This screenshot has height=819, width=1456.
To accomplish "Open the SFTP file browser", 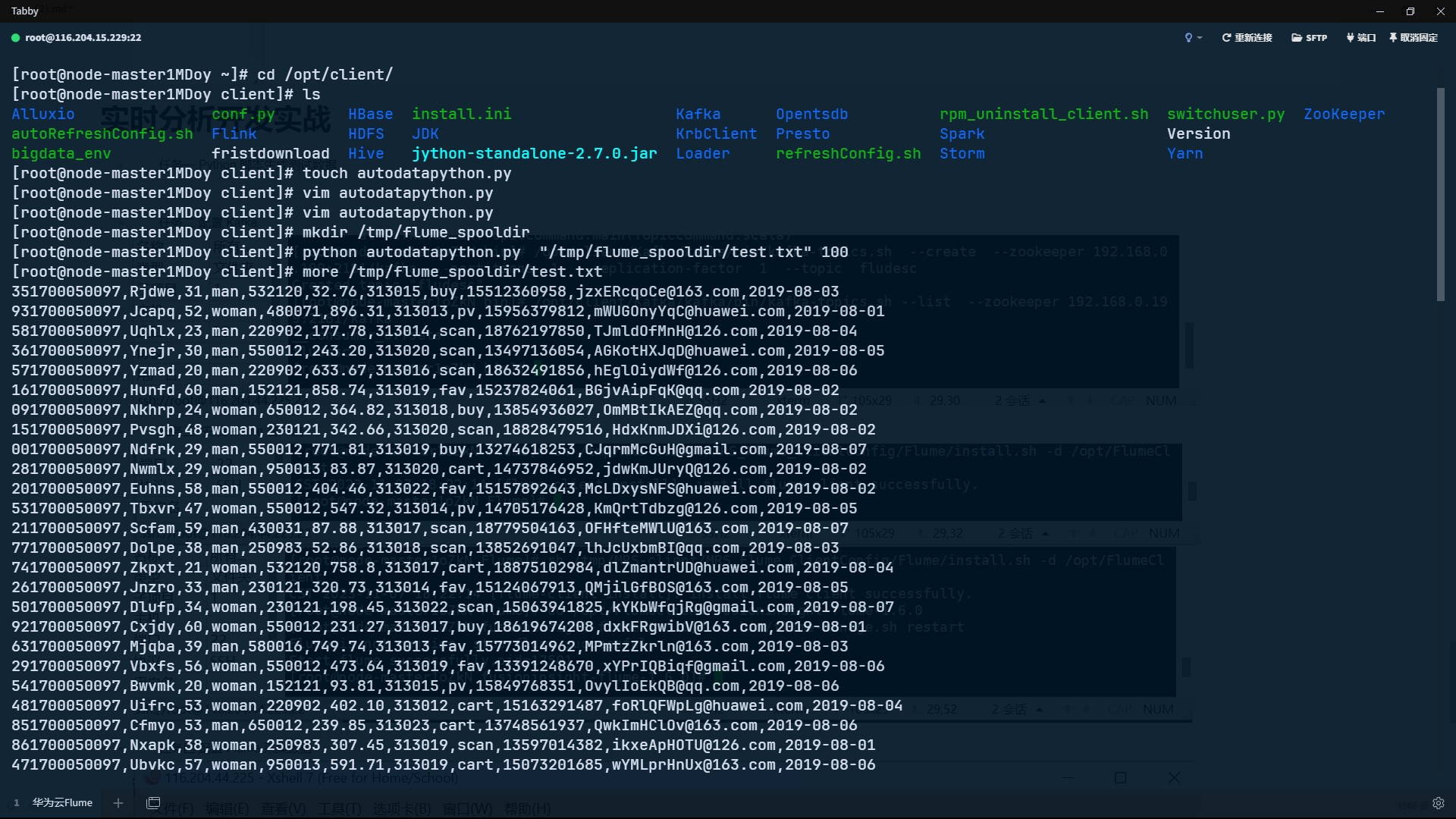I will tap(1309, 37).
